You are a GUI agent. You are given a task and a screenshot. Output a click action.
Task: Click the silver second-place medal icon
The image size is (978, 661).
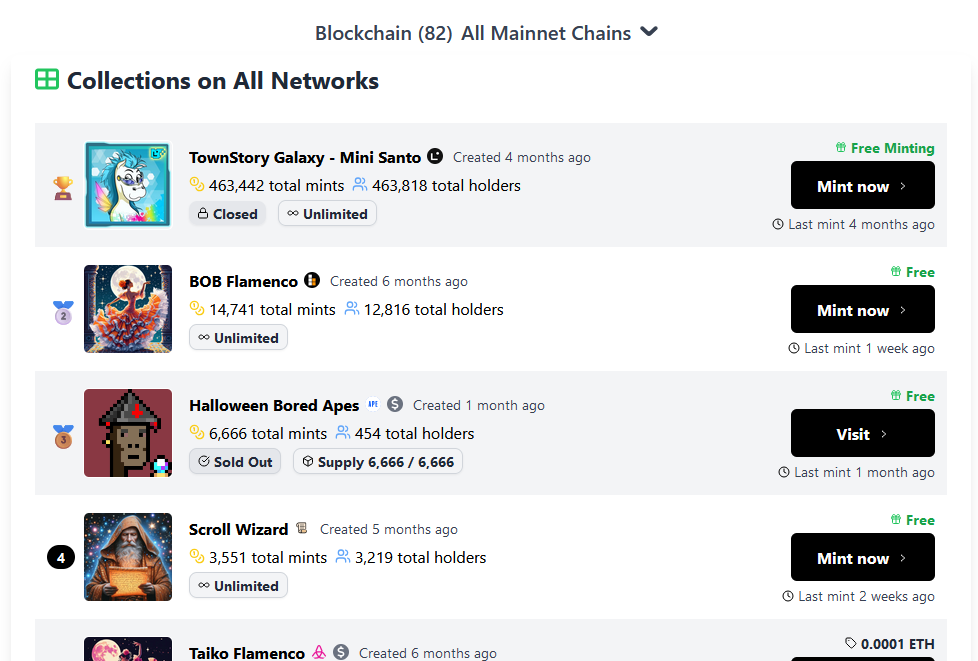63,312
